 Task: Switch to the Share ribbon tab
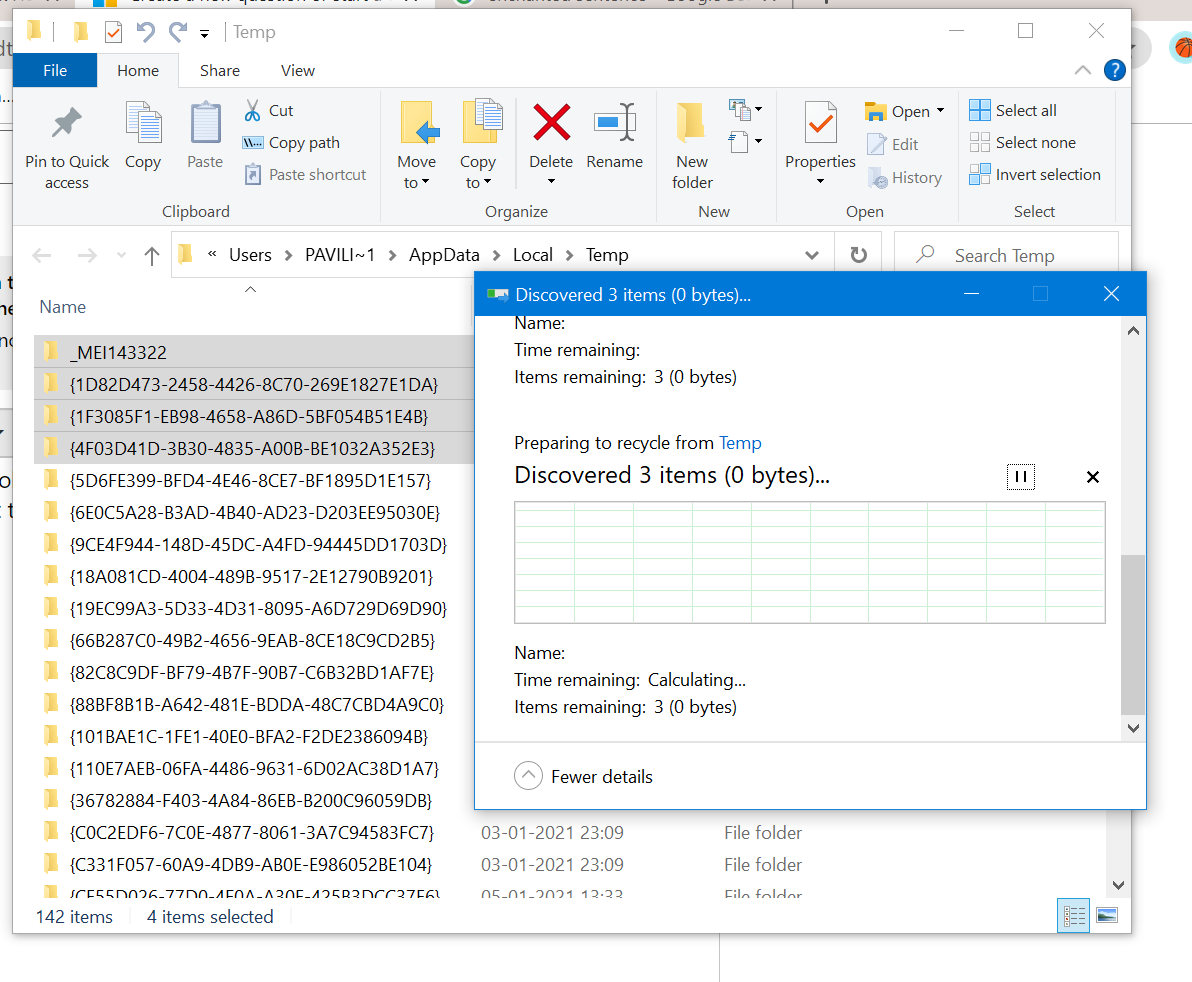(x=220, y=71)
